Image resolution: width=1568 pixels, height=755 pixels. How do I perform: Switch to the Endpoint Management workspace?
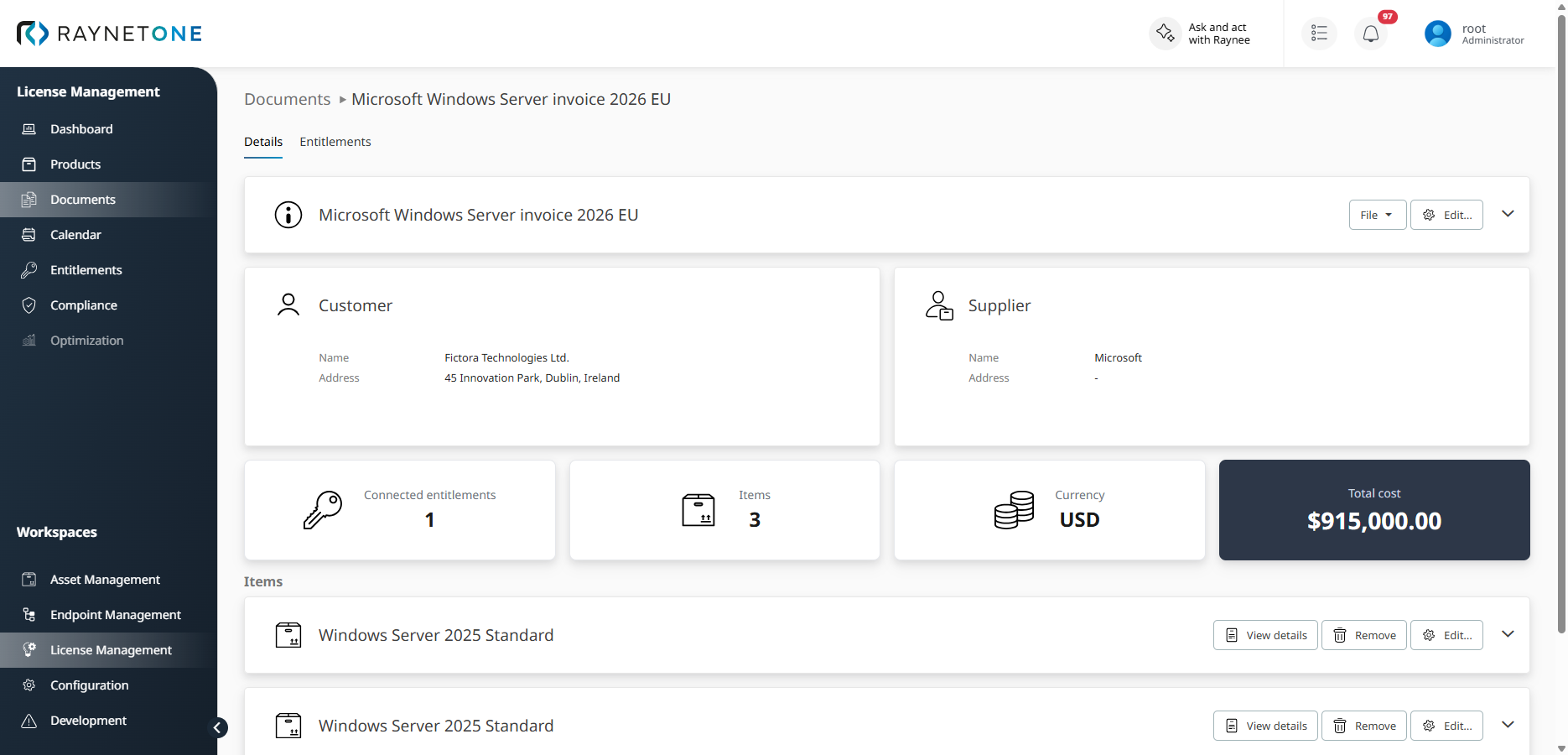pos(108,615)
